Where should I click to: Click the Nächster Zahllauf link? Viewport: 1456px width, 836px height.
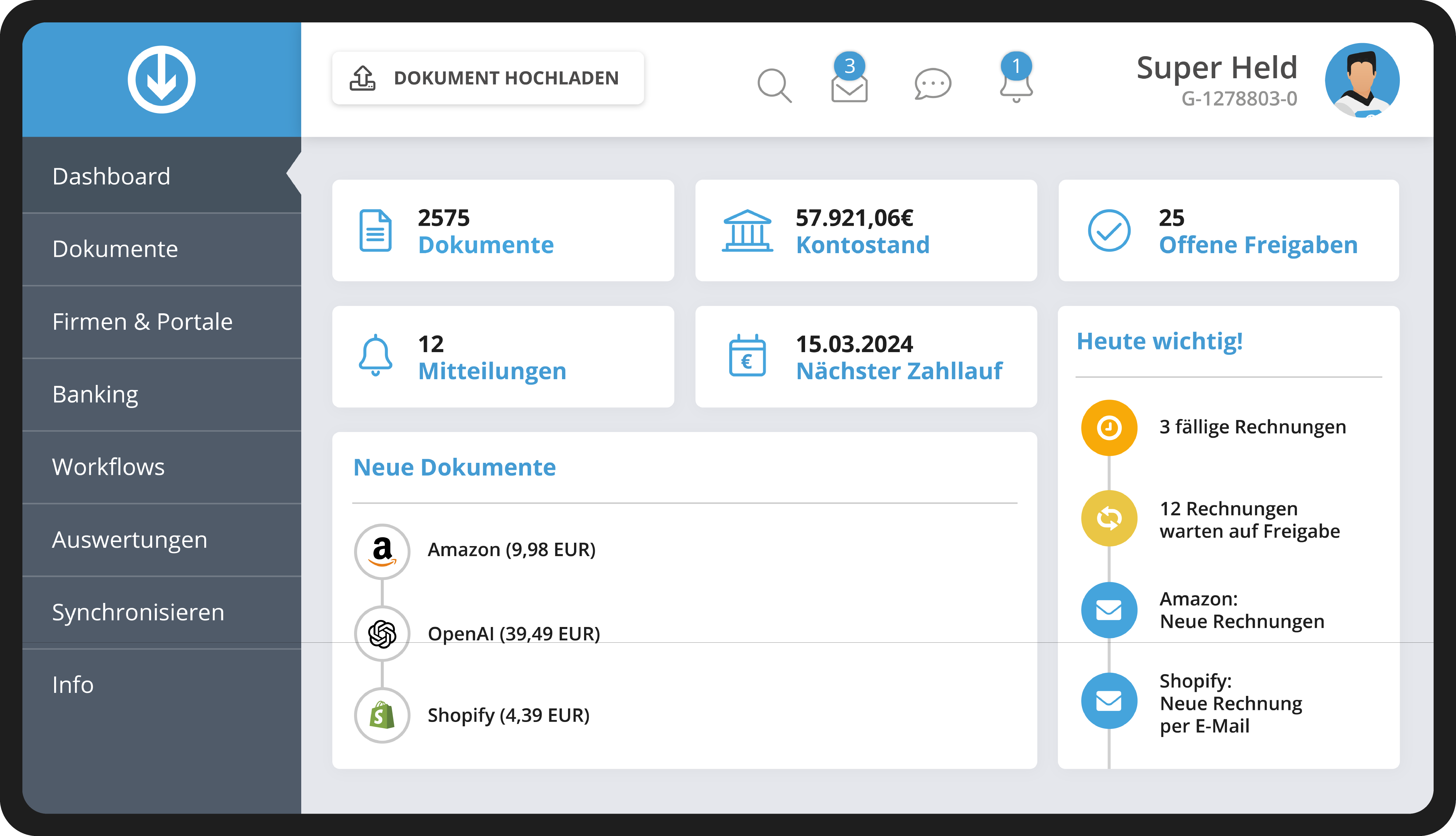899,372
